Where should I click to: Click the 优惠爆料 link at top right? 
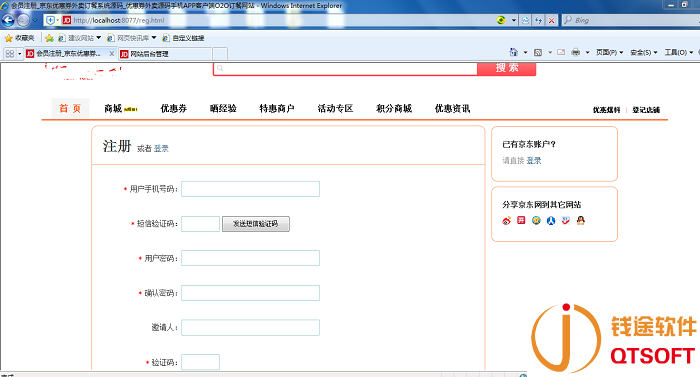[x=606, y=110]
